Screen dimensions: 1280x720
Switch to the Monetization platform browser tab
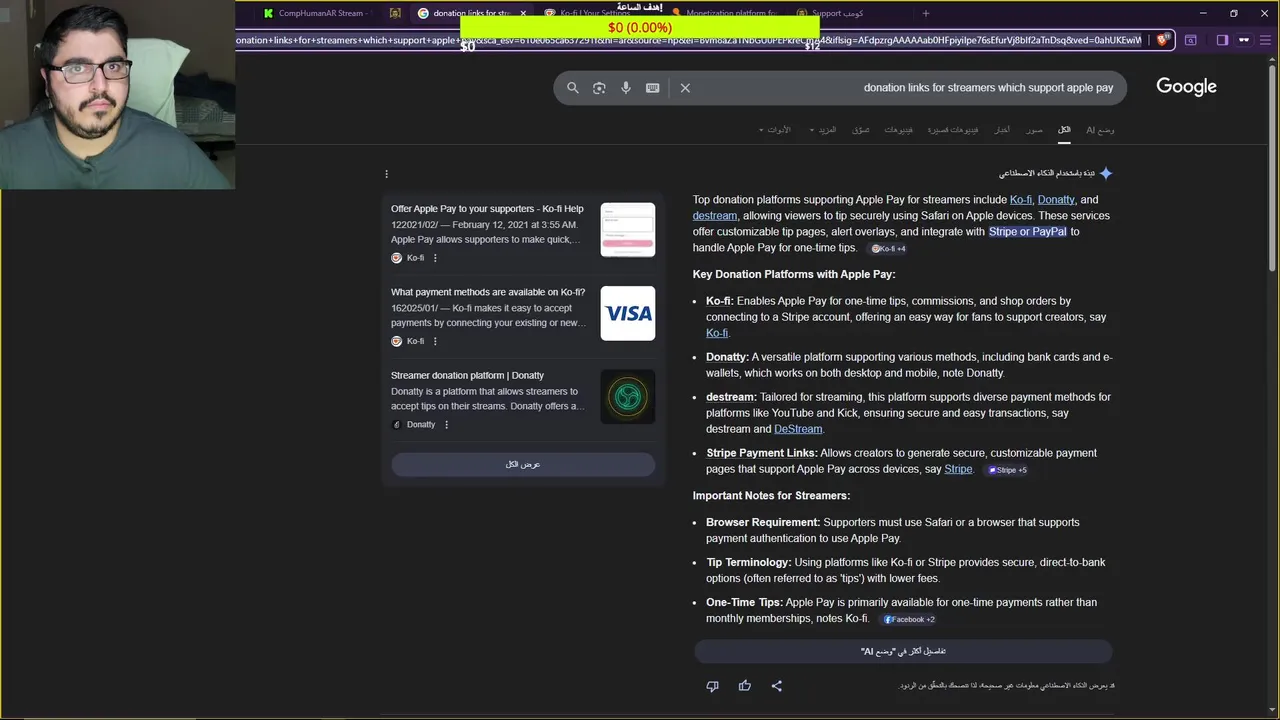point(725,13)
